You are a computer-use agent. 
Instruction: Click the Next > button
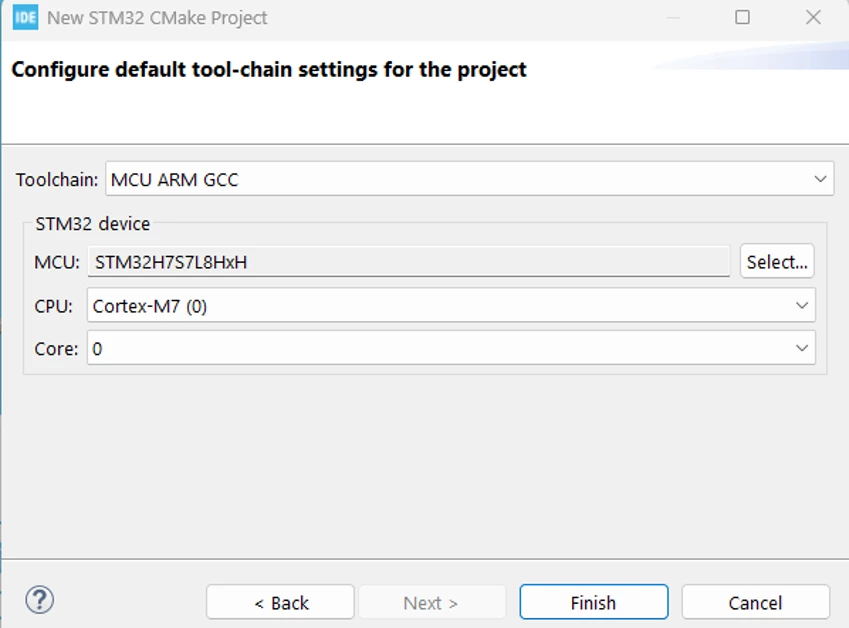432,602
